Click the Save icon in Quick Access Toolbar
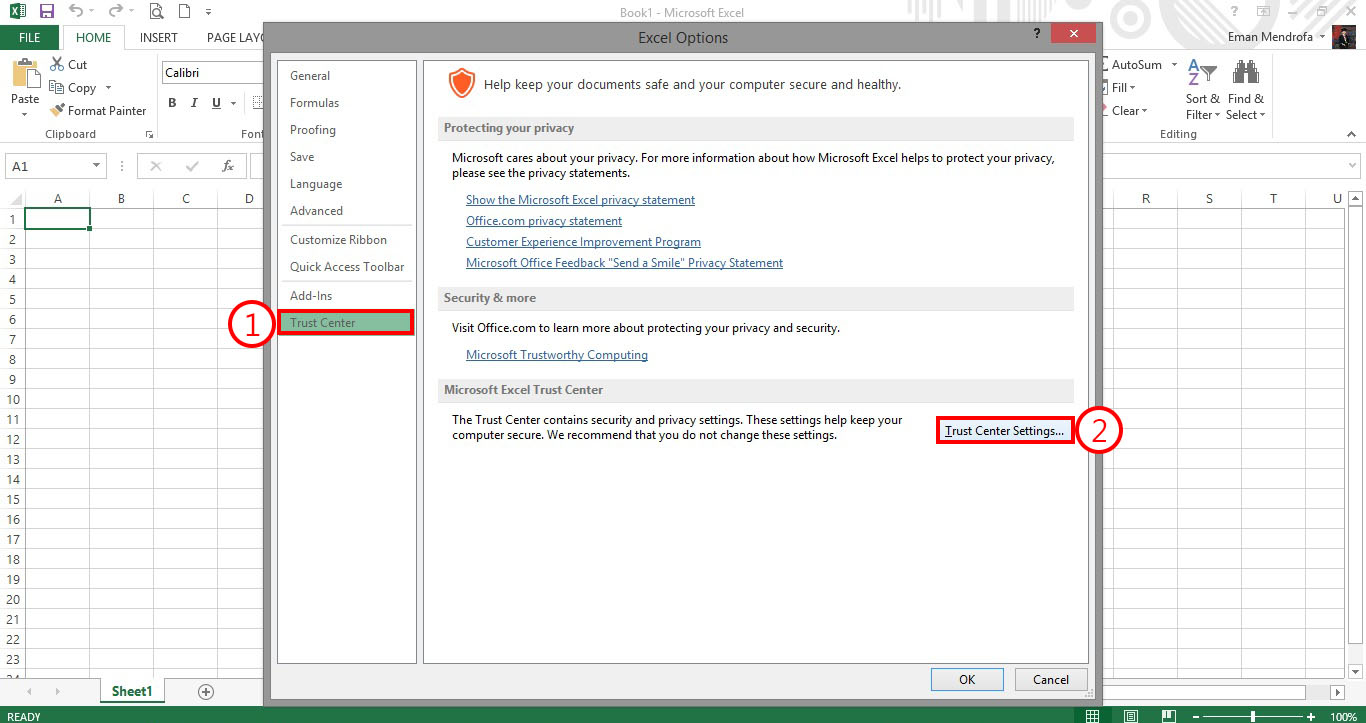The width and height of the screenshot is (1366, 723). (46, 12)
